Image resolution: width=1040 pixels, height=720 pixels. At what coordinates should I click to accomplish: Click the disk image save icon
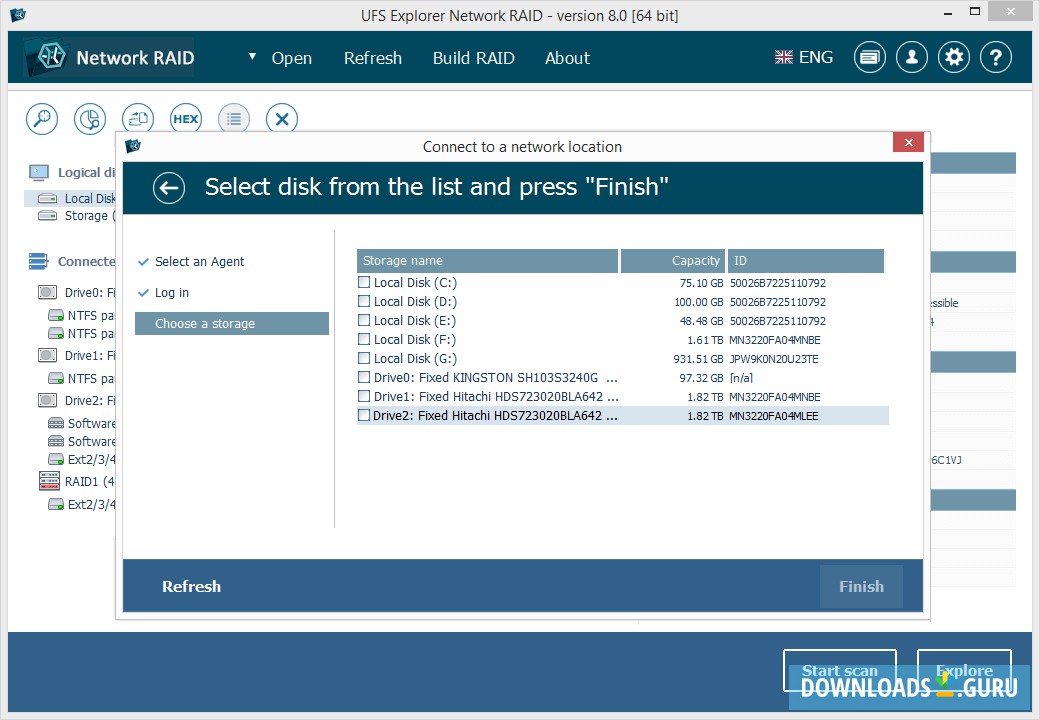(138, 119)
